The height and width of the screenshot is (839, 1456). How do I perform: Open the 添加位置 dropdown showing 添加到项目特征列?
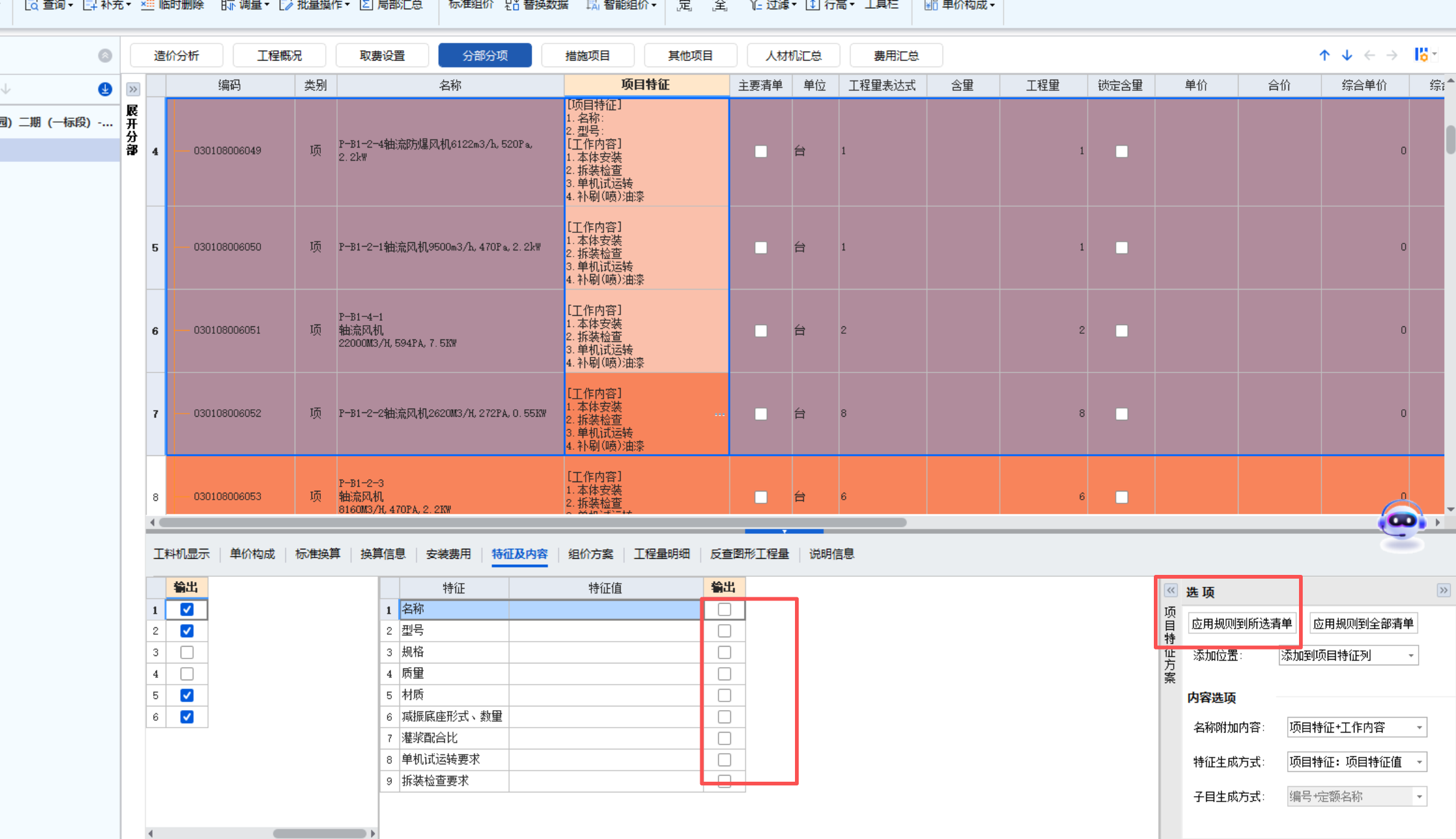[x=1348, y=655]
